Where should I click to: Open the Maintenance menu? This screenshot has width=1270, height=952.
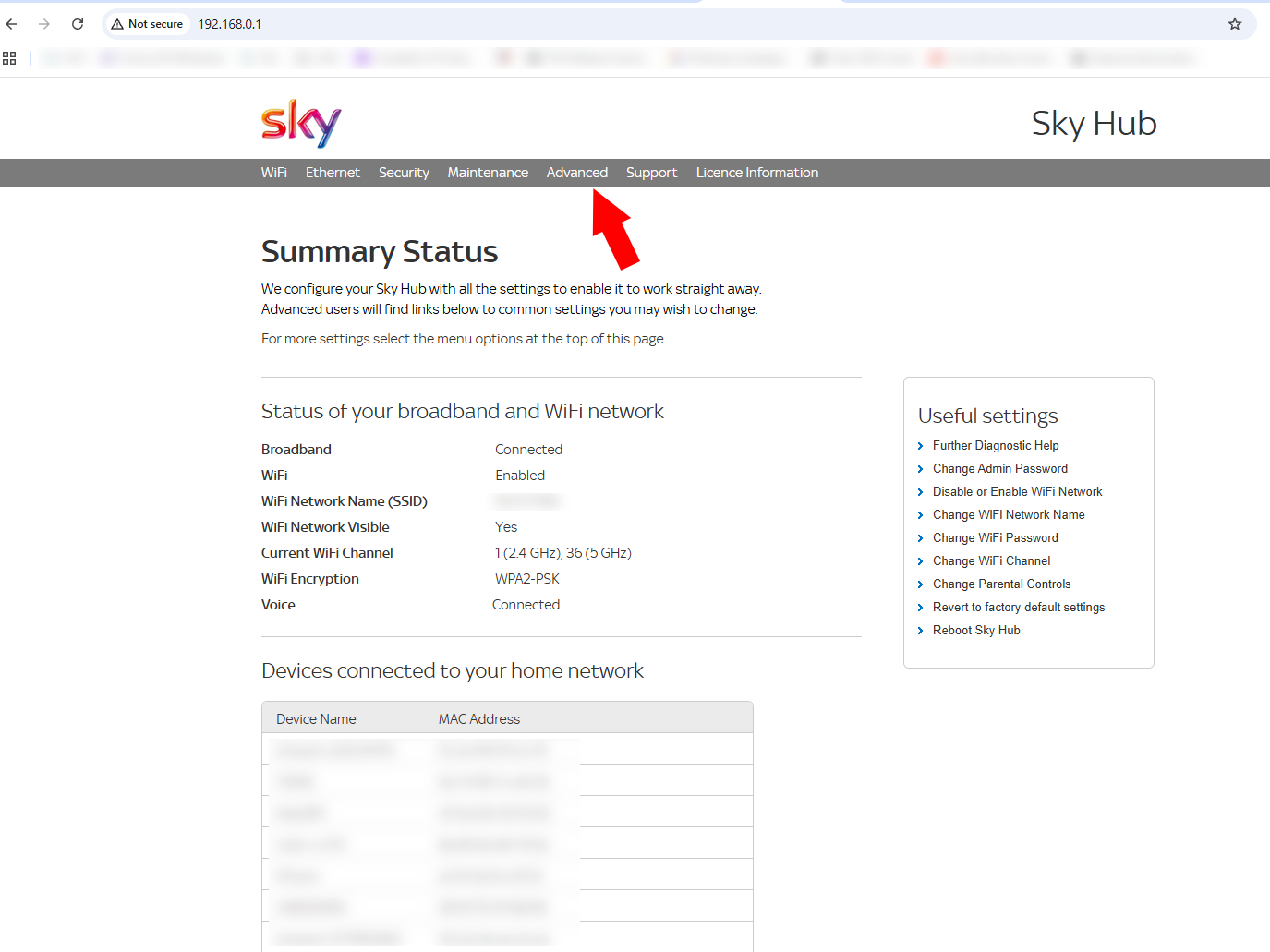(488, 173)
